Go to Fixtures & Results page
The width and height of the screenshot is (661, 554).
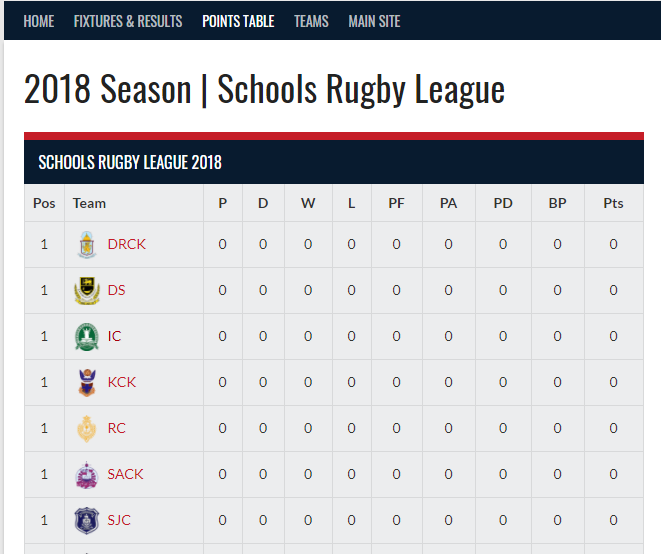click(x=128, y=21)
